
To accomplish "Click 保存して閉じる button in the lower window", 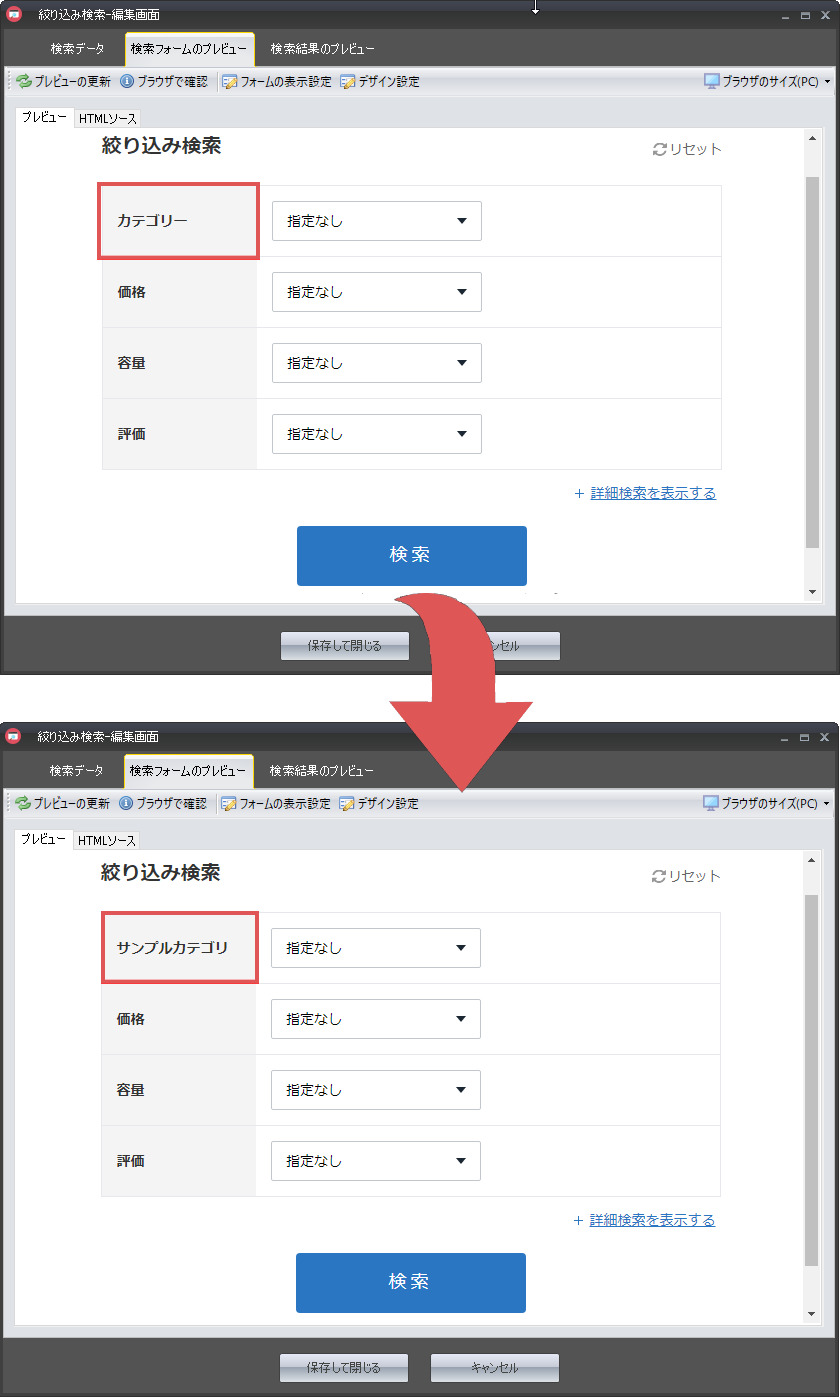I will (344, 1367).
